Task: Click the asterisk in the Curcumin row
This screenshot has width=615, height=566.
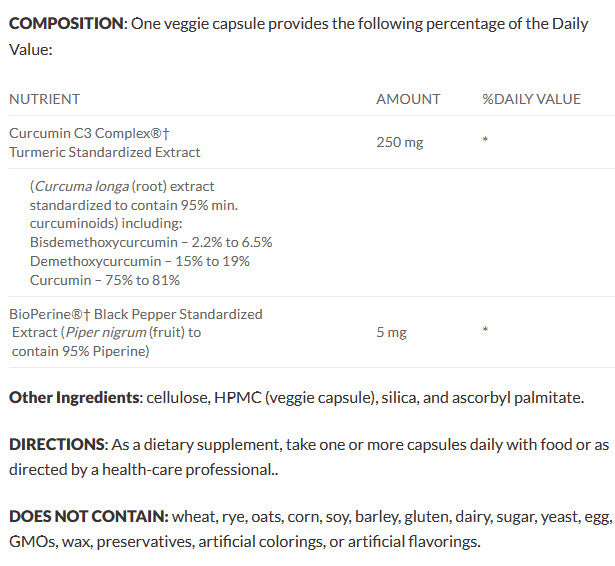Action: 485,142
